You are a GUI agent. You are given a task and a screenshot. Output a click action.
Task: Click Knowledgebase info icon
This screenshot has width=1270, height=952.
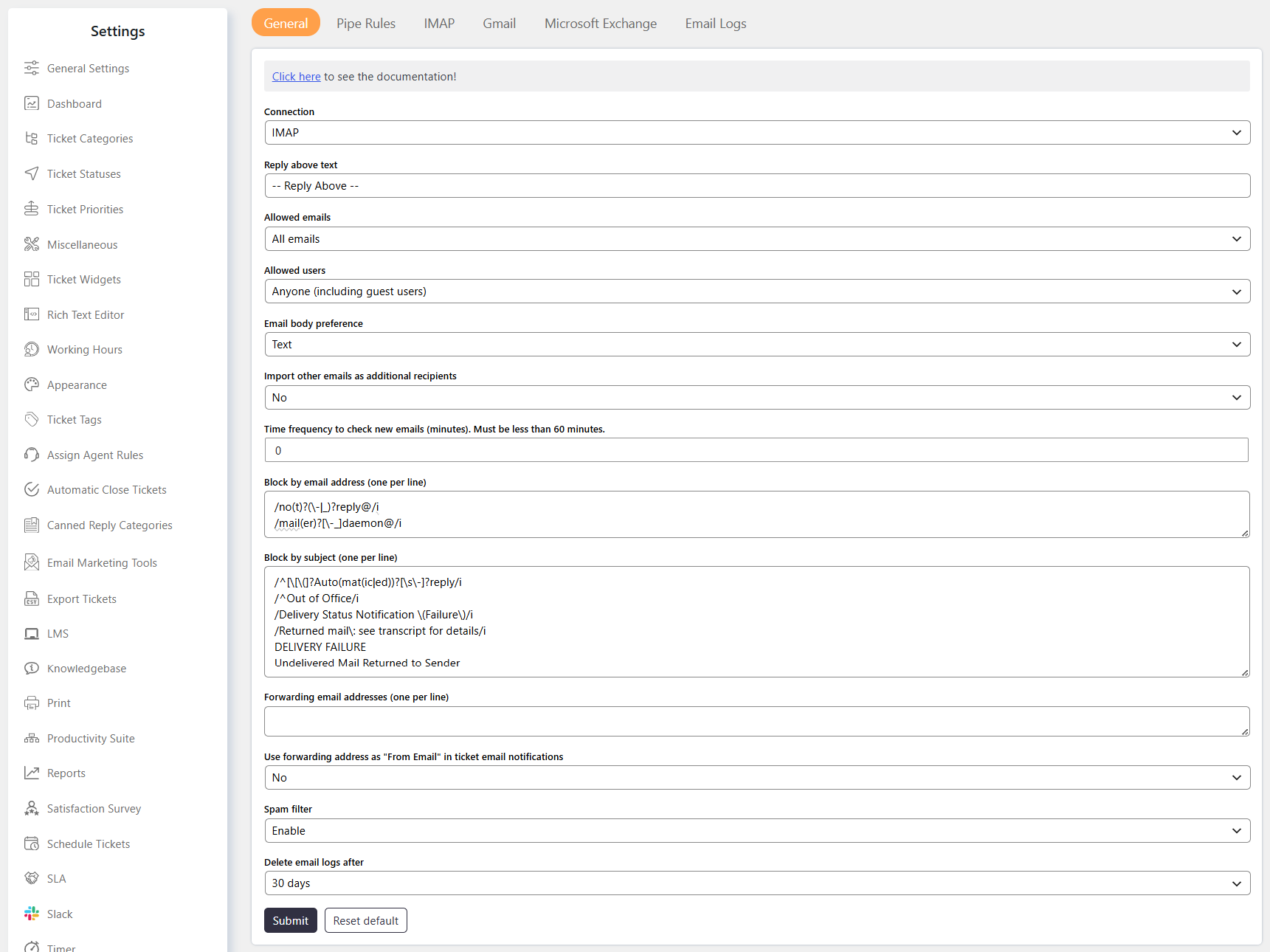[x=31, y=668]
